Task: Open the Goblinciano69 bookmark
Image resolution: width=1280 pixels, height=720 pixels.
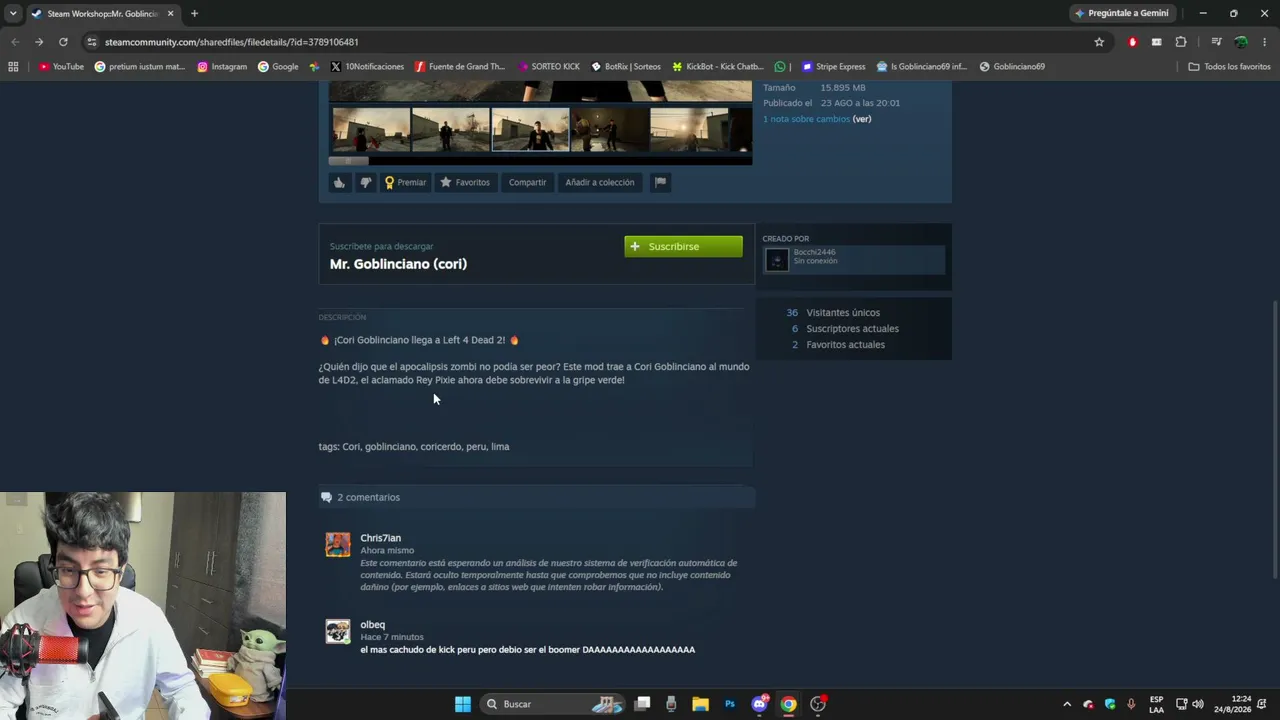Action: (1012, 67)
